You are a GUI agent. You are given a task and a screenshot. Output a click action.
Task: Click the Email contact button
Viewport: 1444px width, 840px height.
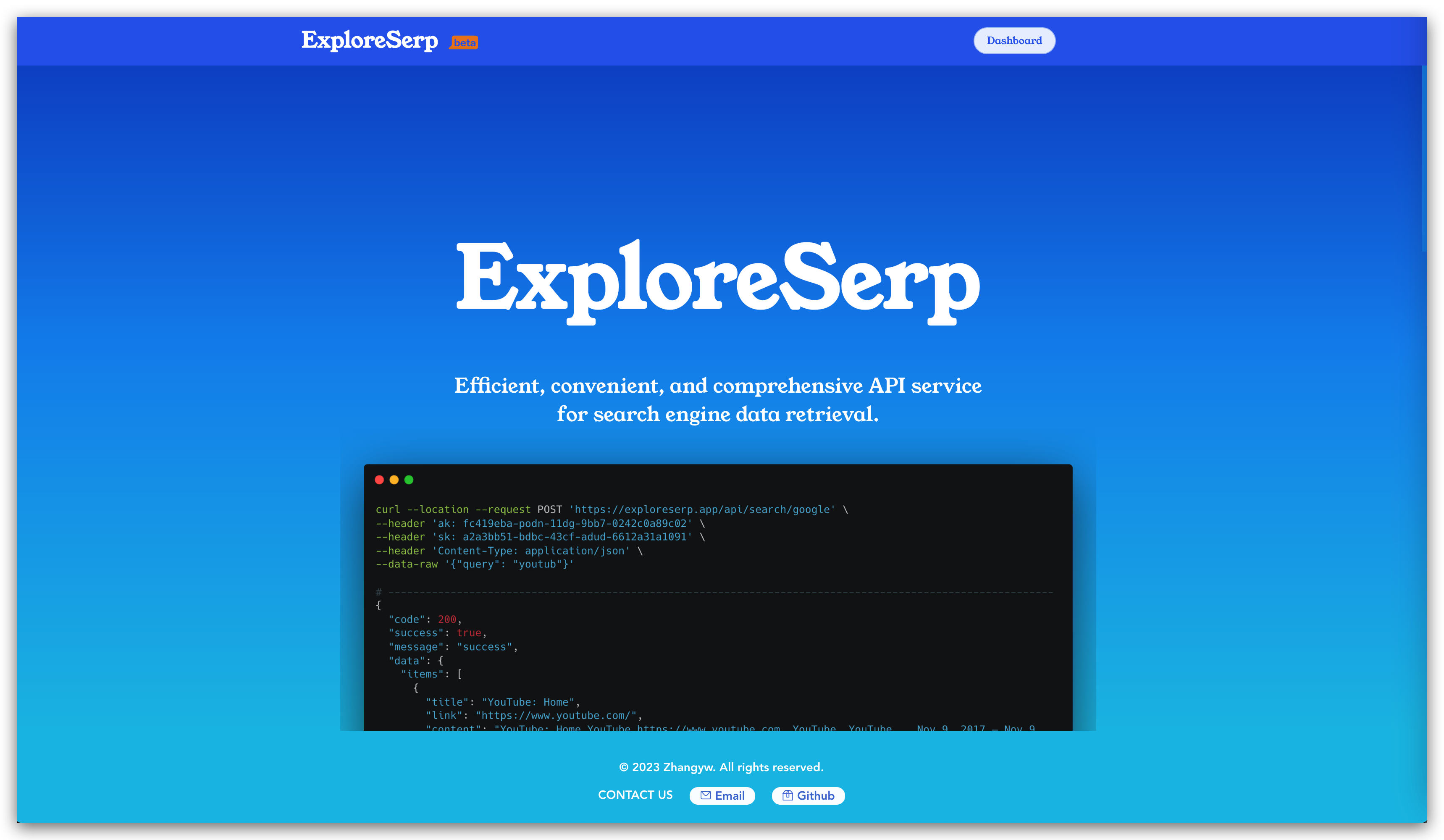pyautogui.click(x=722, y=795)
